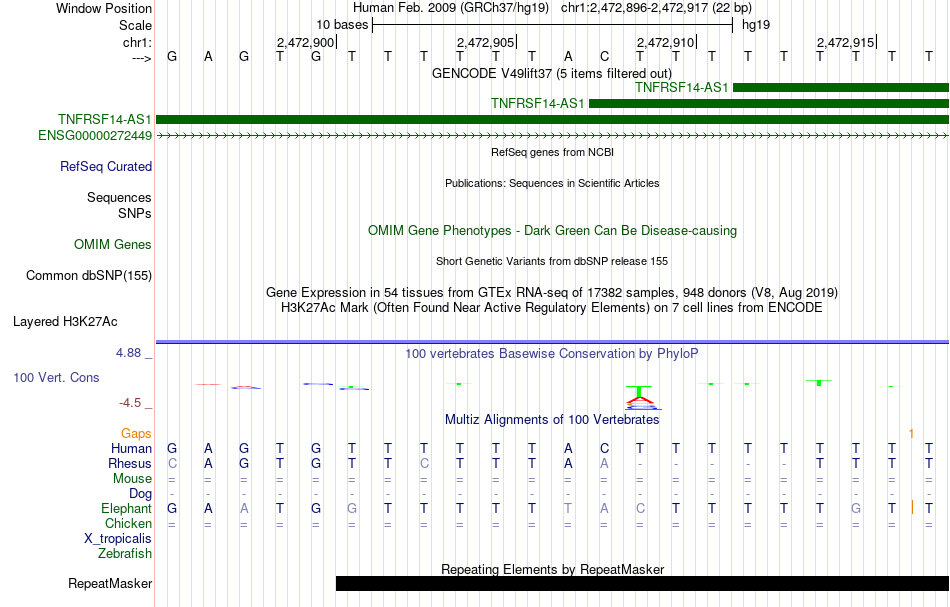Open 100 vertebrates Basewise Conservation by PhyloP title
This screenshot has width=950, height=607.
coord(552,354)
